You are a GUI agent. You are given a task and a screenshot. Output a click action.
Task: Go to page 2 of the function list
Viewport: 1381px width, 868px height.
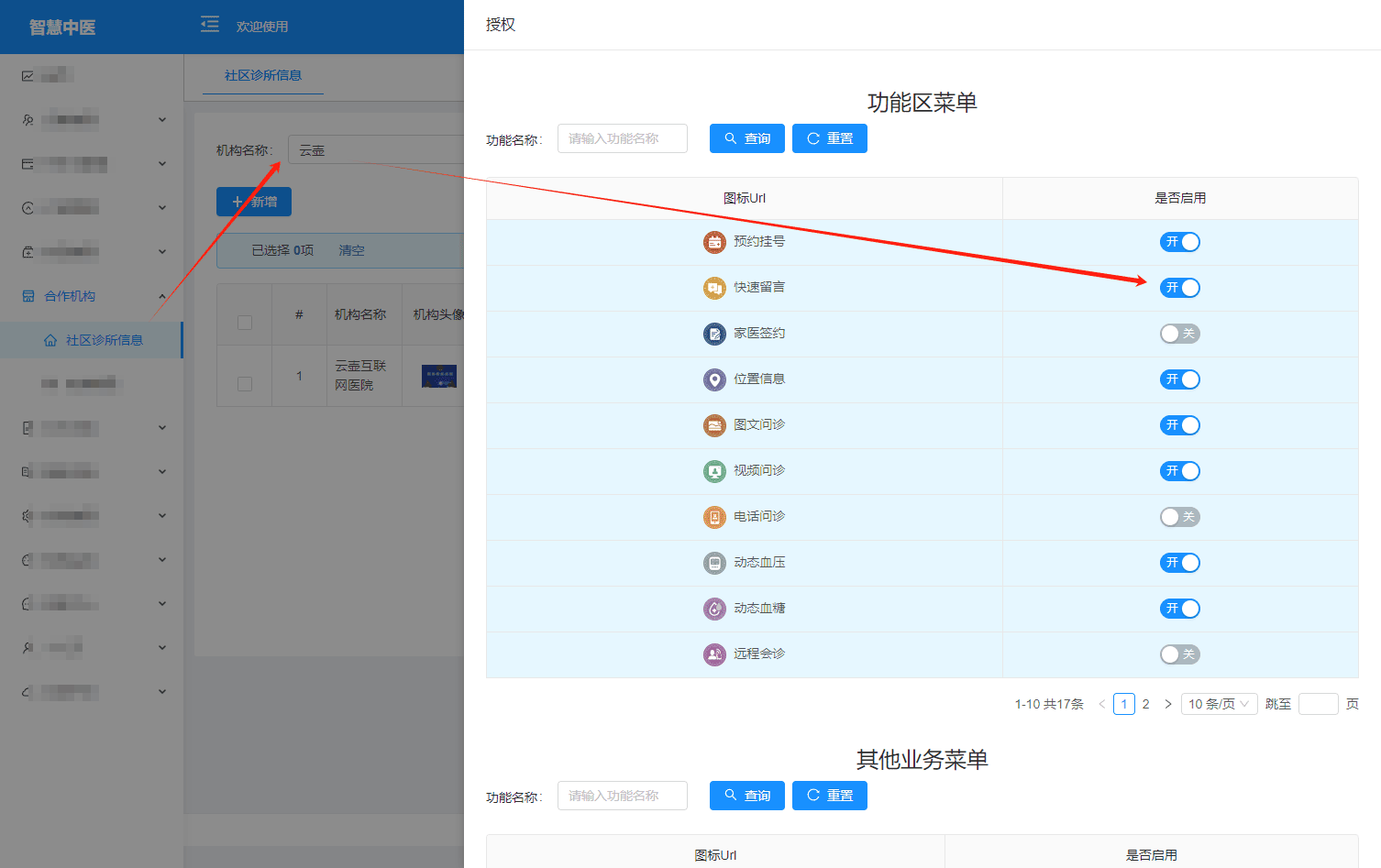click(1145, 703)
